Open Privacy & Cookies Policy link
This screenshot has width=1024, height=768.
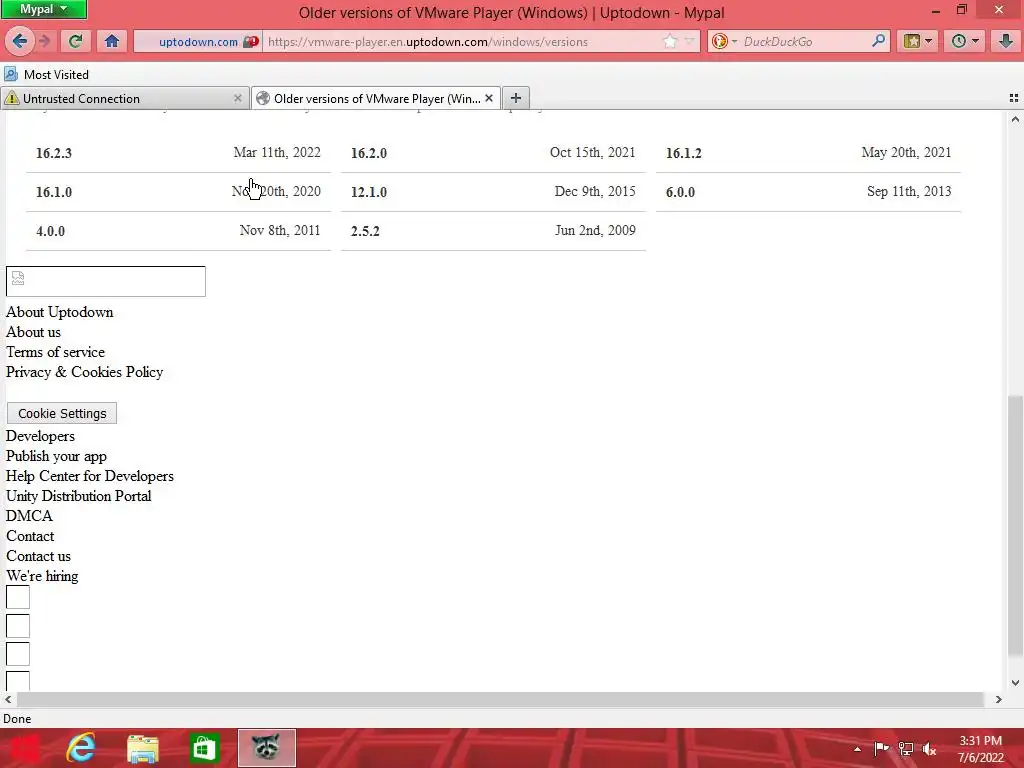(84, 372)
